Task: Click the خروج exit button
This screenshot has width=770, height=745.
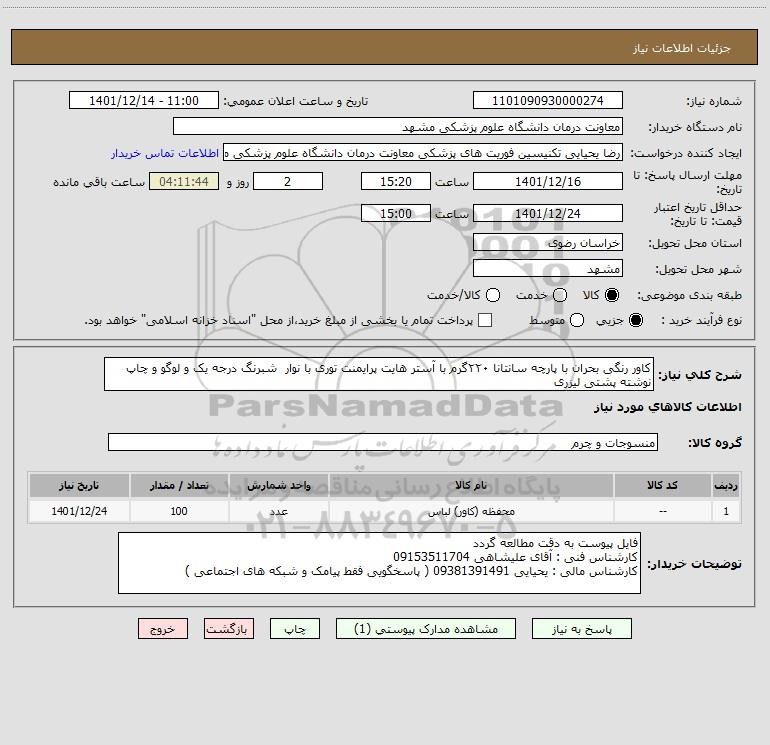Action: pyautogui.click(x=163, y=629)
